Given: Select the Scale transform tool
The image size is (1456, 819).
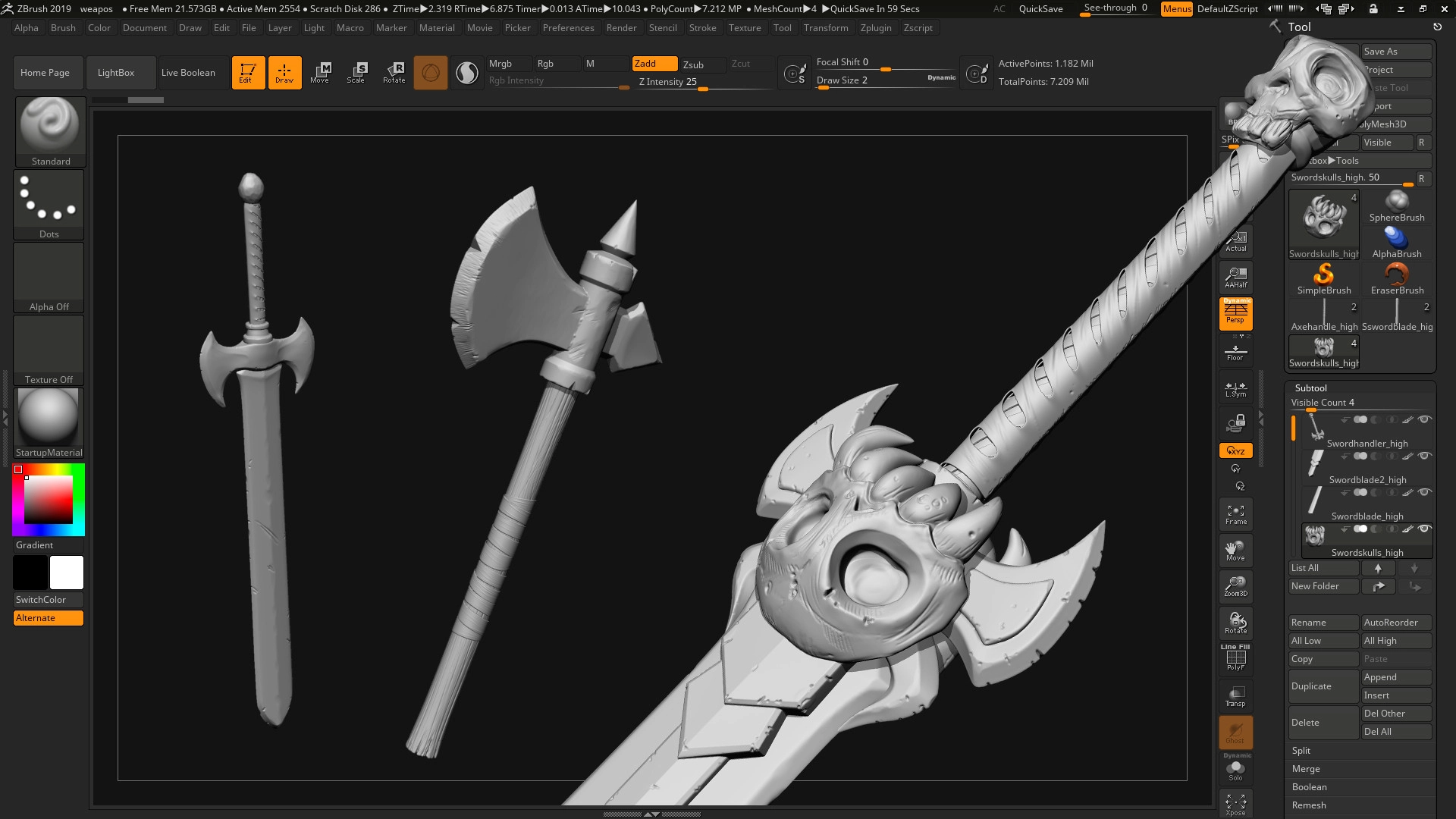Looking at the screenshot, I should tap(356, 72).
